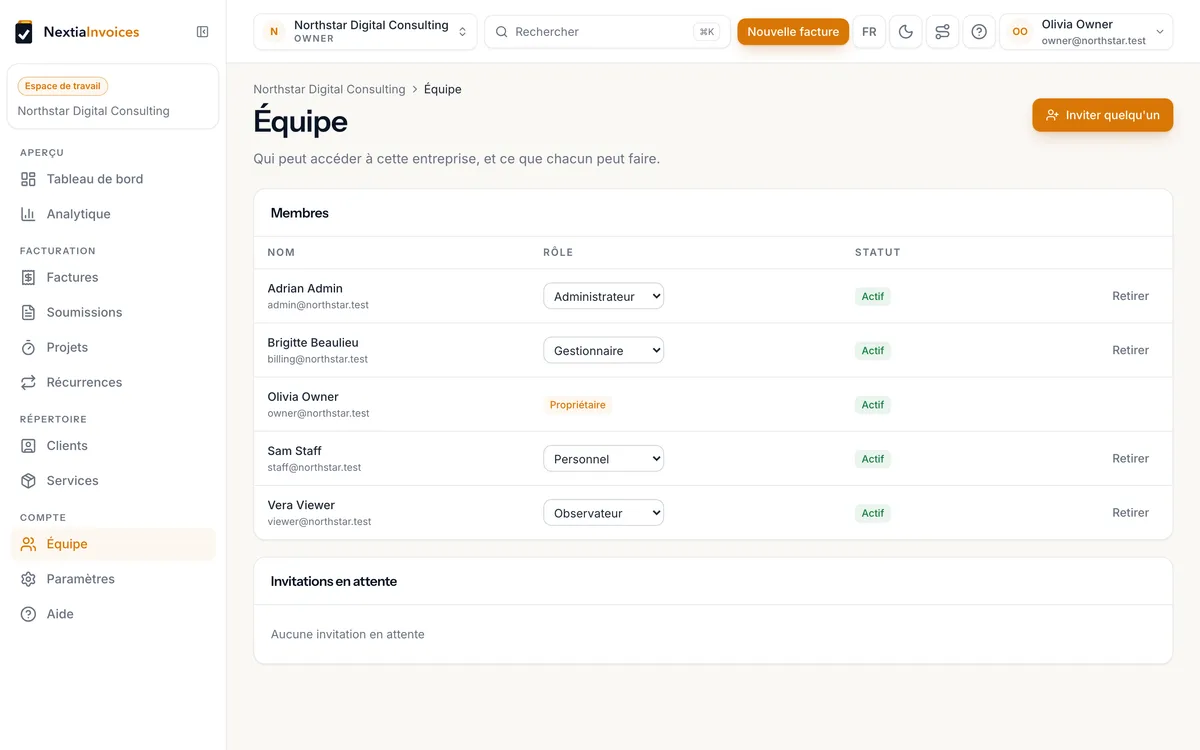Click the Factures invoice icon
The width and height of the screenshot is (1200, 750).
28,277
